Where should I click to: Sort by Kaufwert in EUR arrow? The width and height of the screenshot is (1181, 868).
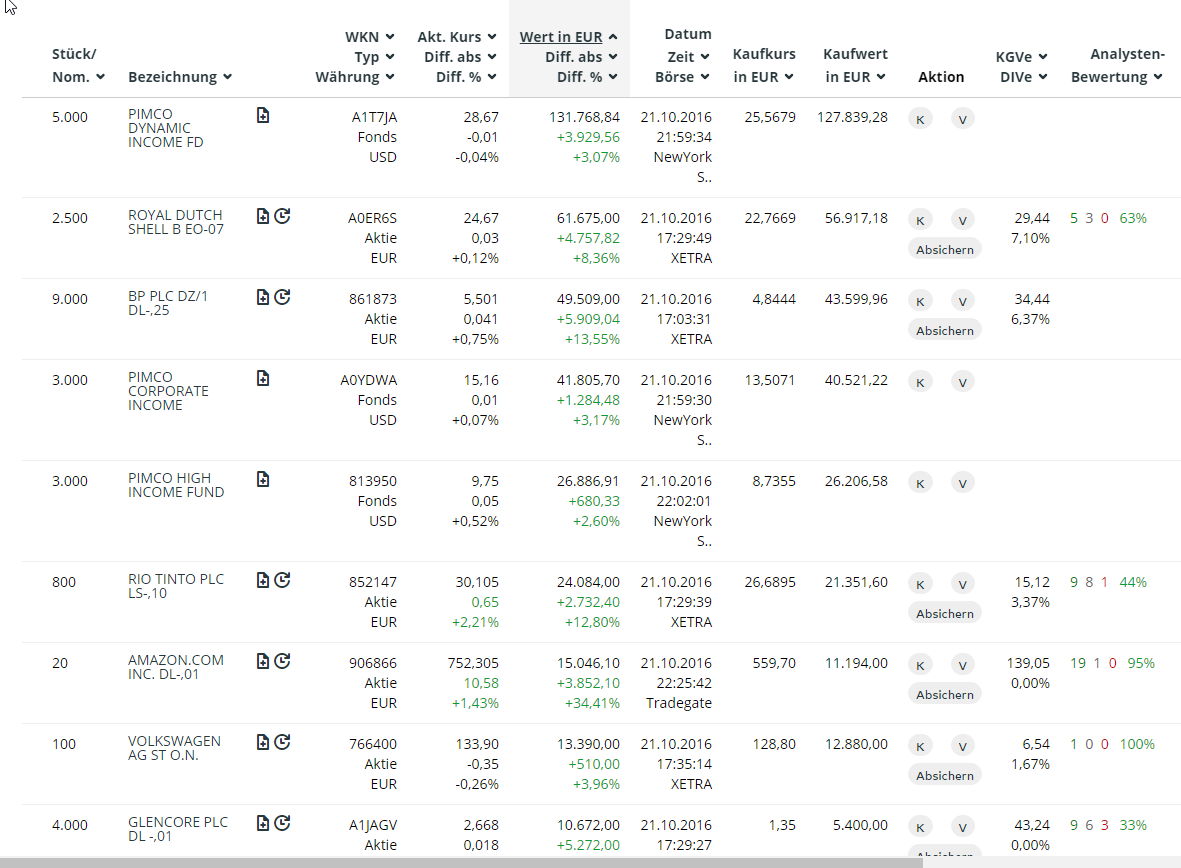[880, 77]
